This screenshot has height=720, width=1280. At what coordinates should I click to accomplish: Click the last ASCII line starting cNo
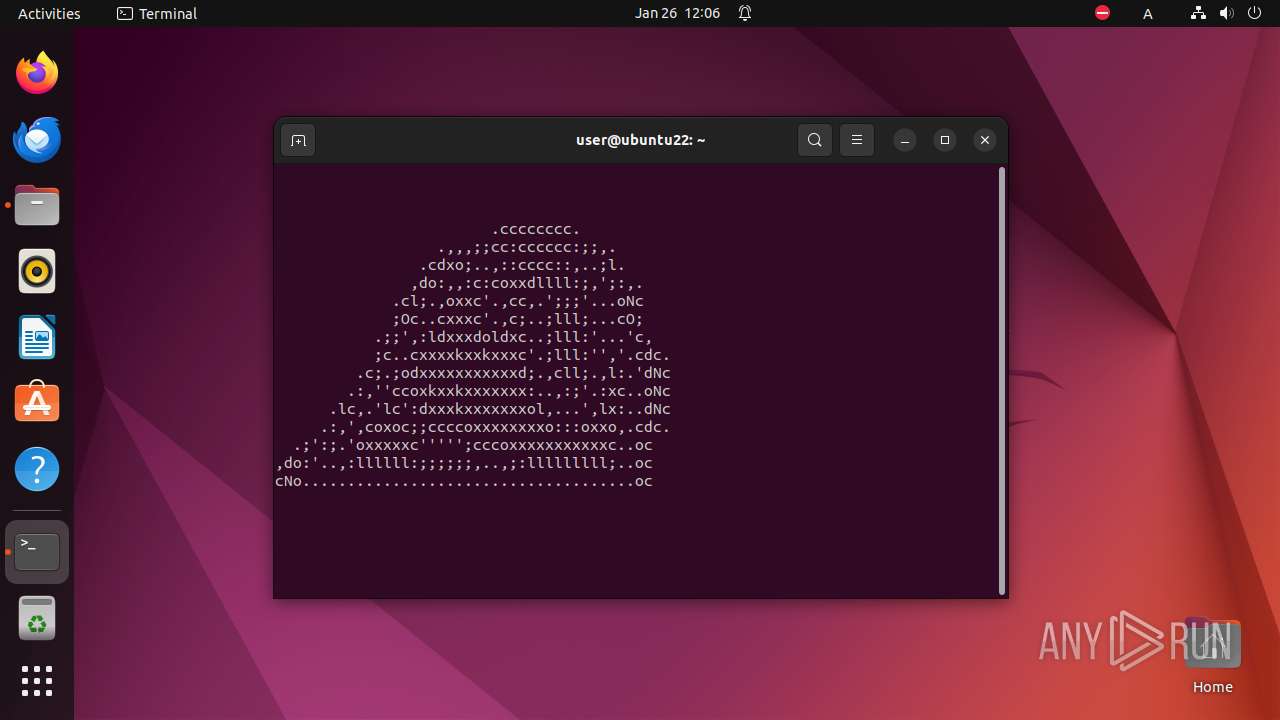coord(464,481)
